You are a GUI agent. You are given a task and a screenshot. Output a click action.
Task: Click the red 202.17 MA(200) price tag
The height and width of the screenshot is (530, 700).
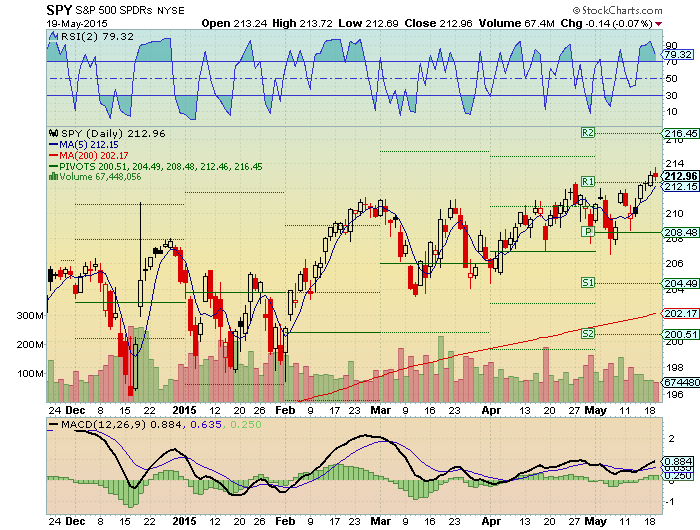681,313
